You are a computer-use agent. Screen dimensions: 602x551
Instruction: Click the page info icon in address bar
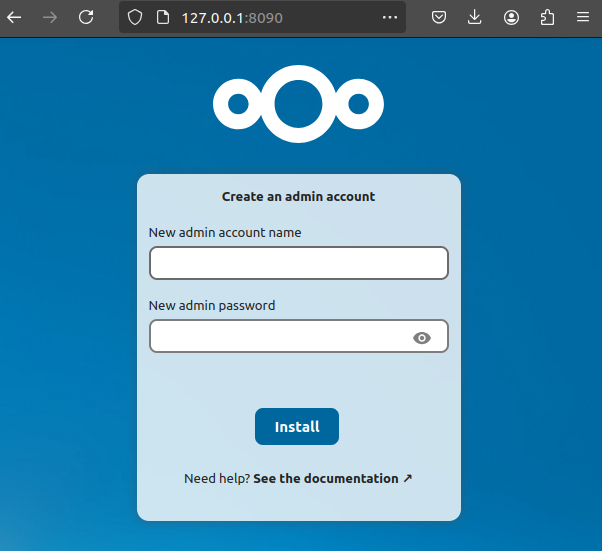click(x=163, y=18)
